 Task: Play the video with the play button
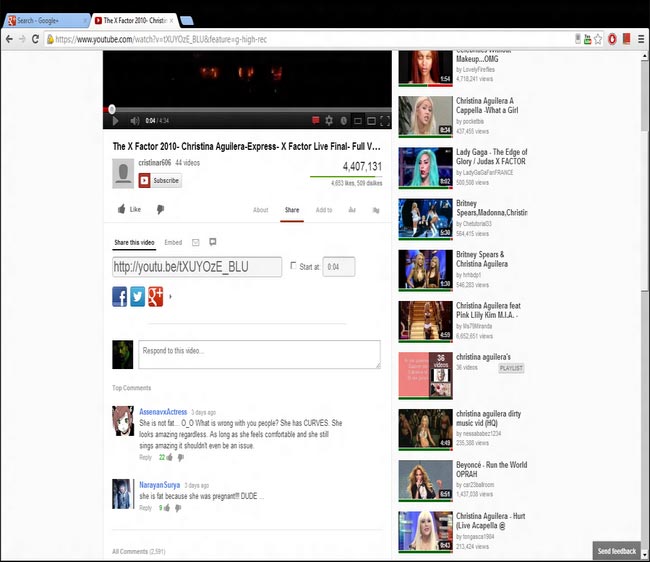(115, 121)
